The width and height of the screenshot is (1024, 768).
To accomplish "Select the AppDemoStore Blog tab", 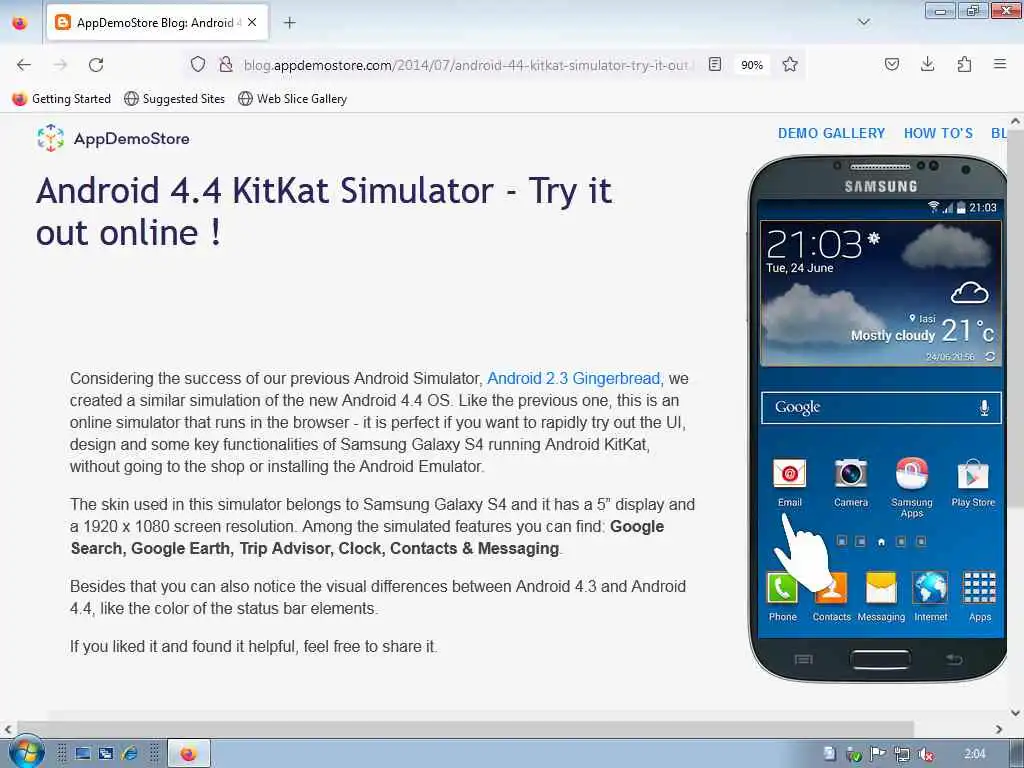I will (157, 22).
